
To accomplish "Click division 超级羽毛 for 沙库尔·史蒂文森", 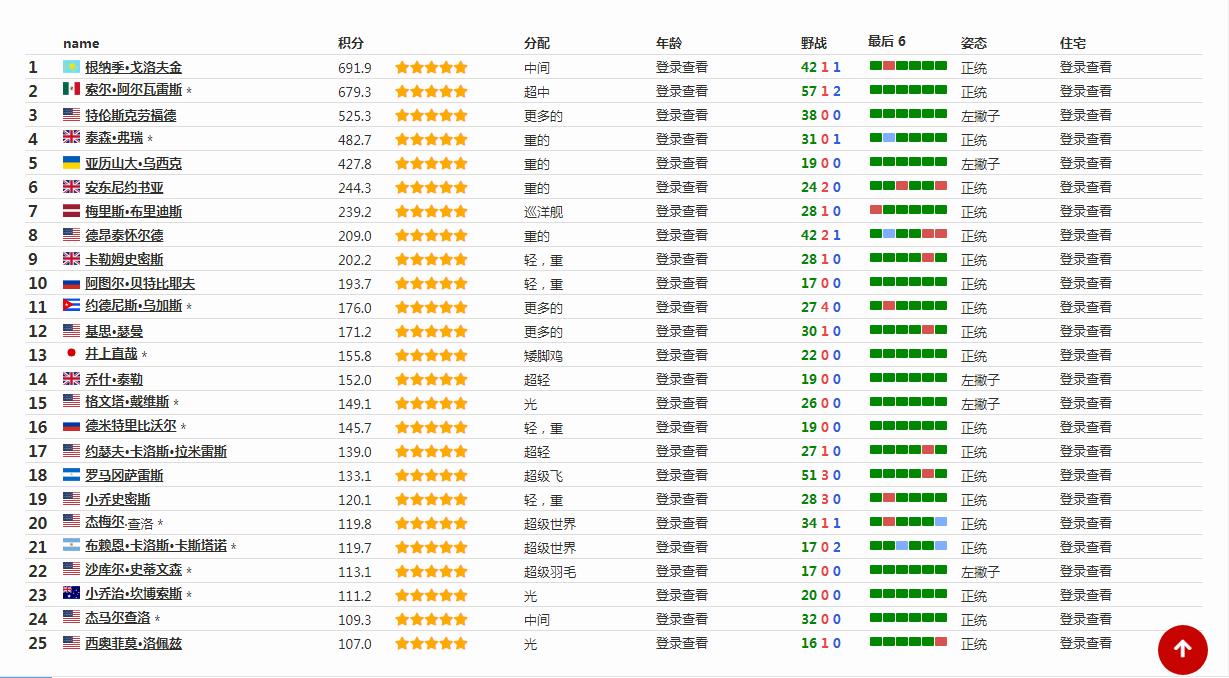I will [x=550, y=571].
